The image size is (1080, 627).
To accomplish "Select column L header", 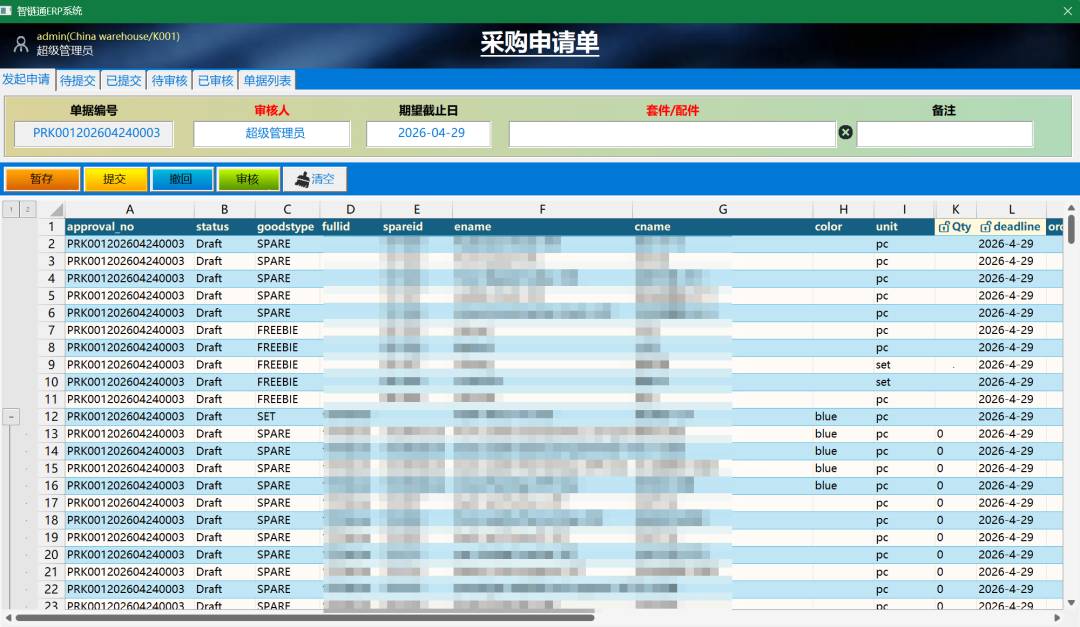I will [1011, 209].
